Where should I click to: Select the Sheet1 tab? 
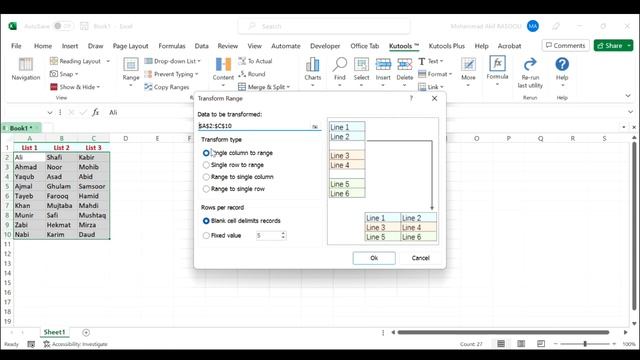point(54,332)
